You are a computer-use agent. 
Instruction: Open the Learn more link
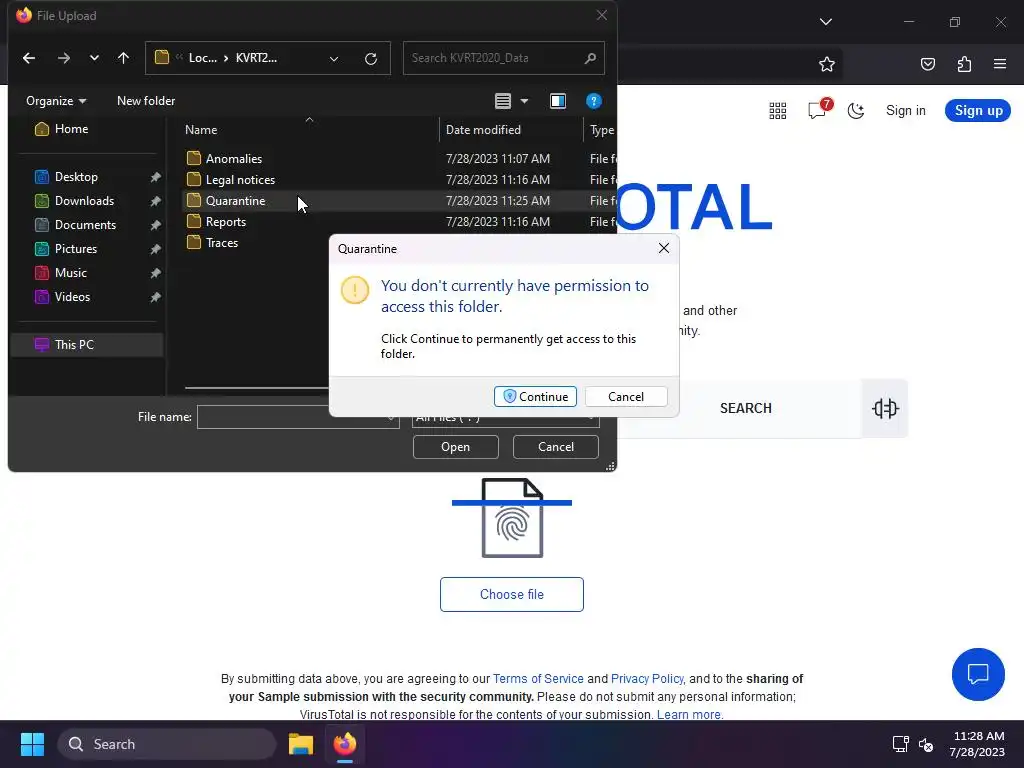(x=690, y=714)
